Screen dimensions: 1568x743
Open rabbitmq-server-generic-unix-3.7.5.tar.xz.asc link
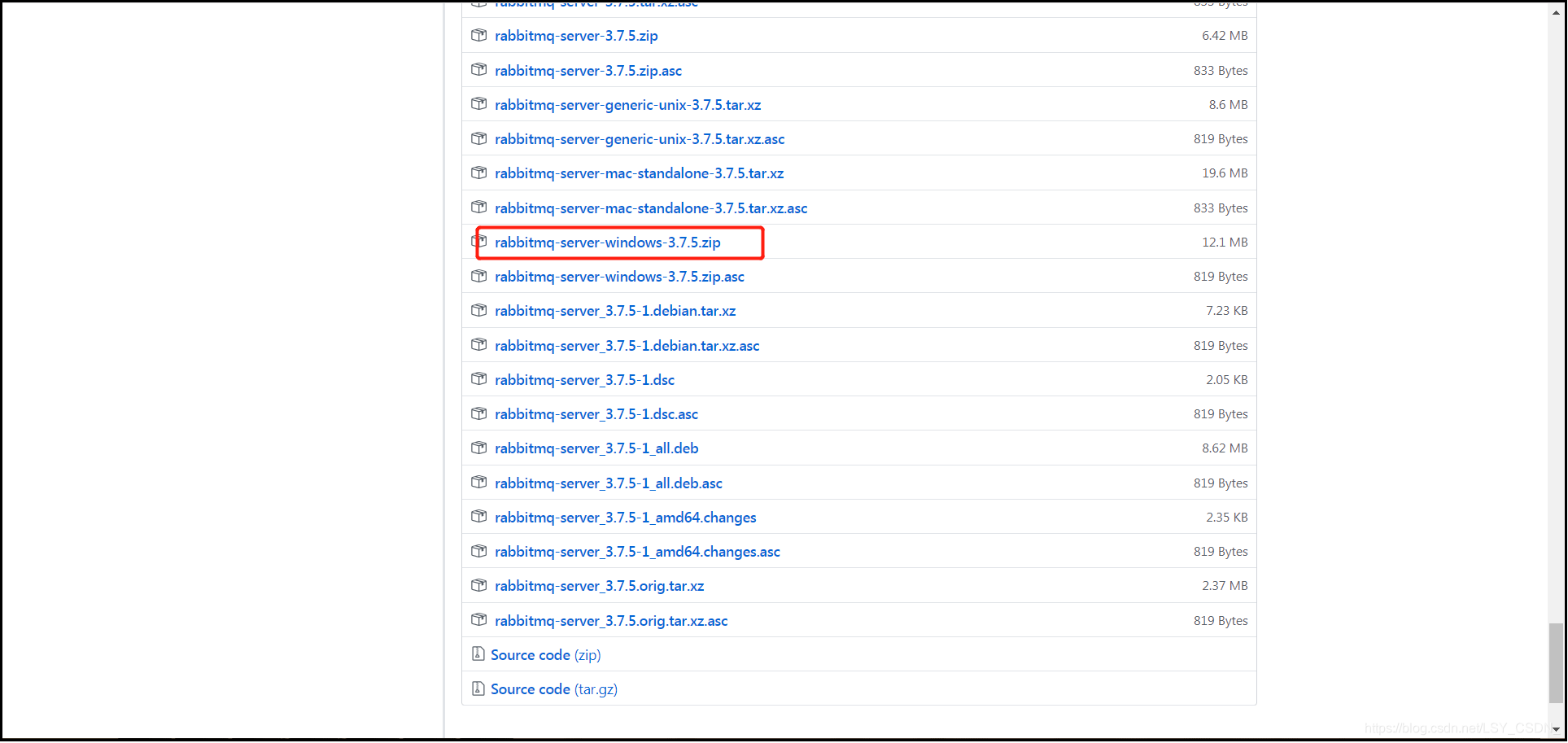point(640,139)
